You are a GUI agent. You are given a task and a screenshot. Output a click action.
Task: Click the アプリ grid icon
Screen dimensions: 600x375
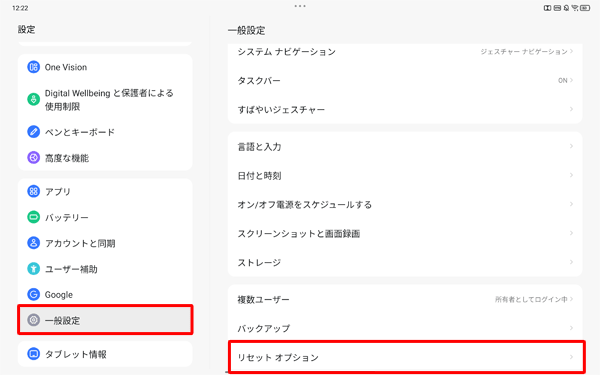tap(33, 191)
